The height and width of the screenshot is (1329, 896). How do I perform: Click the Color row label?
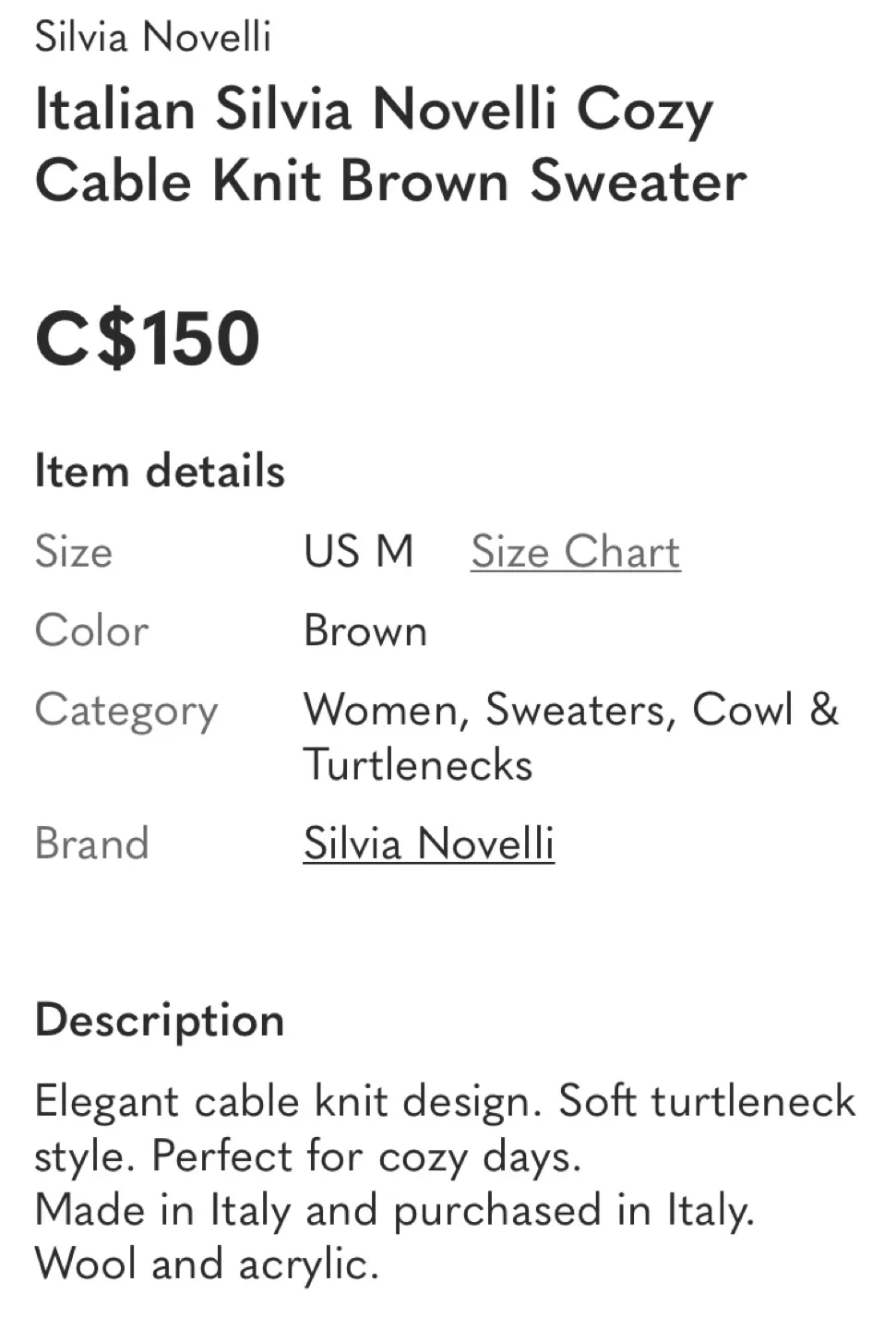coord(90,631)
